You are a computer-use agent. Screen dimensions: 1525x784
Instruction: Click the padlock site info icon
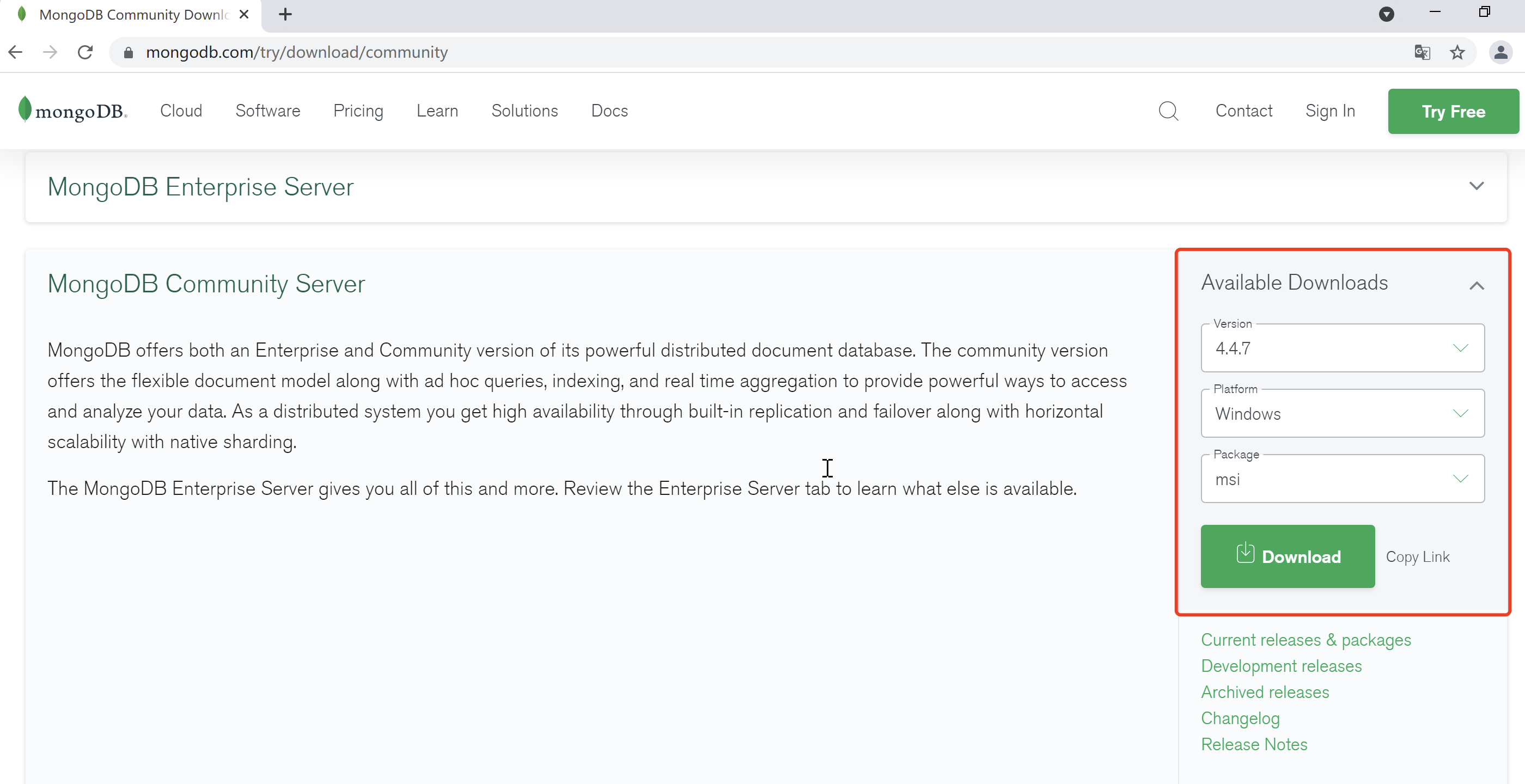coord(129,52)
